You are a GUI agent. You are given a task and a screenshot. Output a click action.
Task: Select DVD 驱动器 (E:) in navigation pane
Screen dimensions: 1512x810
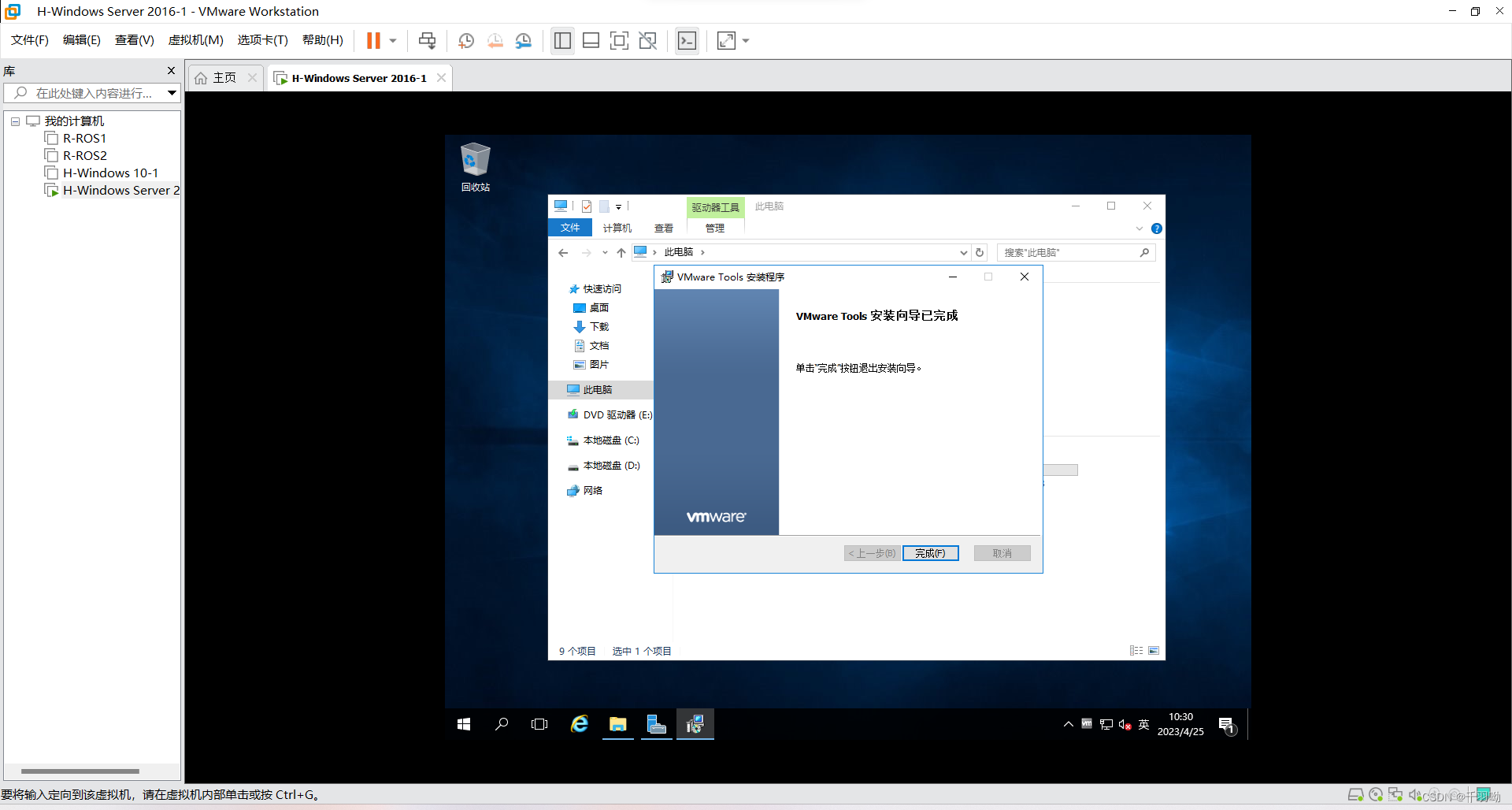tap(610, 415)
